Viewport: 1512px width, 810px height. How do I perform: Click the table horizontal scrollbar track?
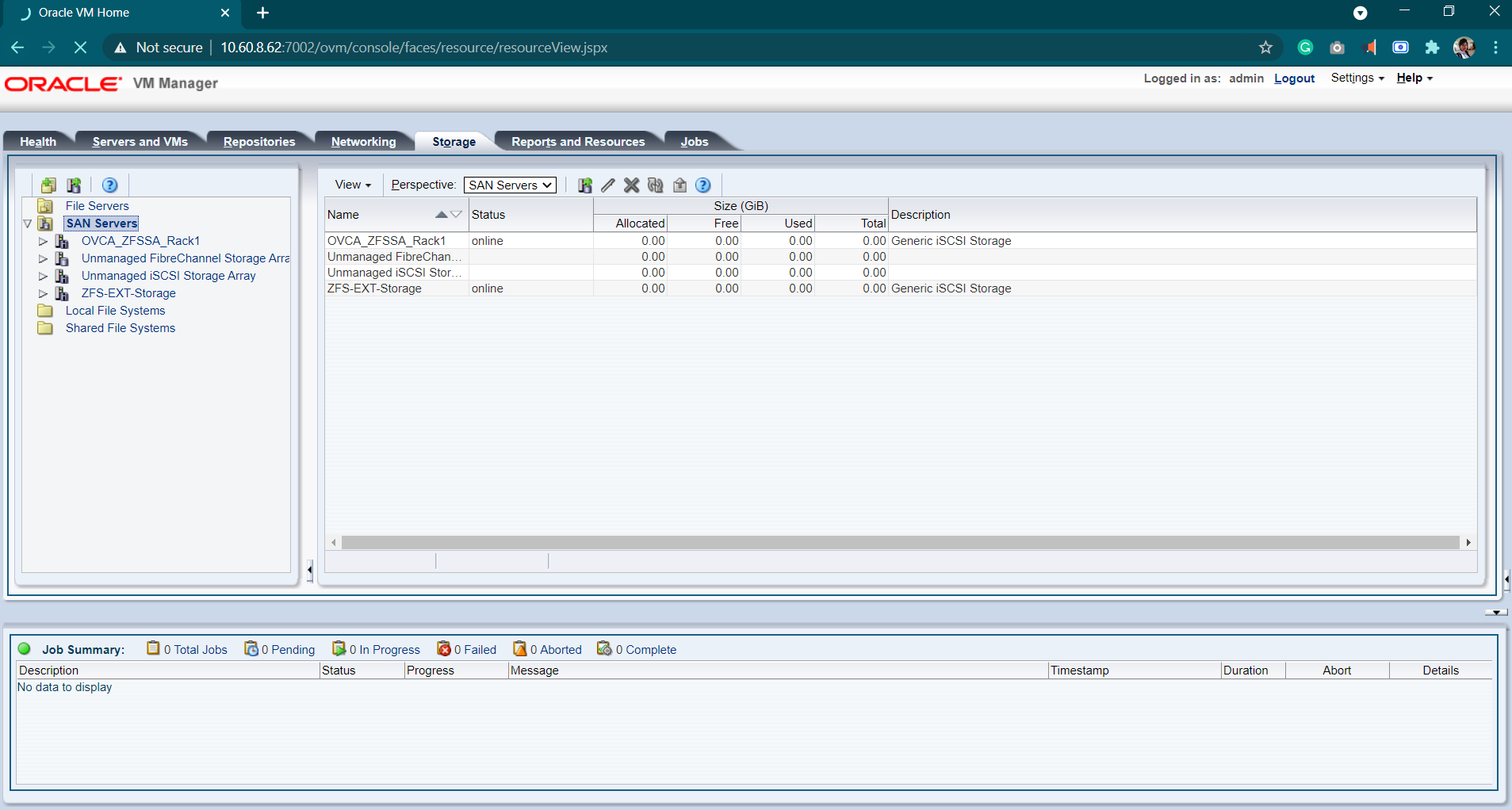tap(901, 542)
